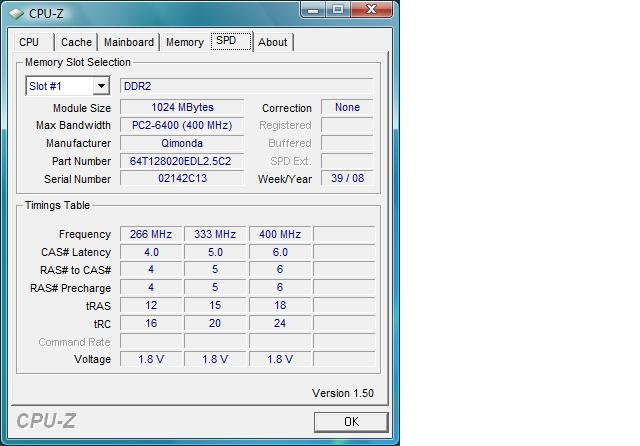Click the Week/Year field showing 39 / 08

pos(347,179)
